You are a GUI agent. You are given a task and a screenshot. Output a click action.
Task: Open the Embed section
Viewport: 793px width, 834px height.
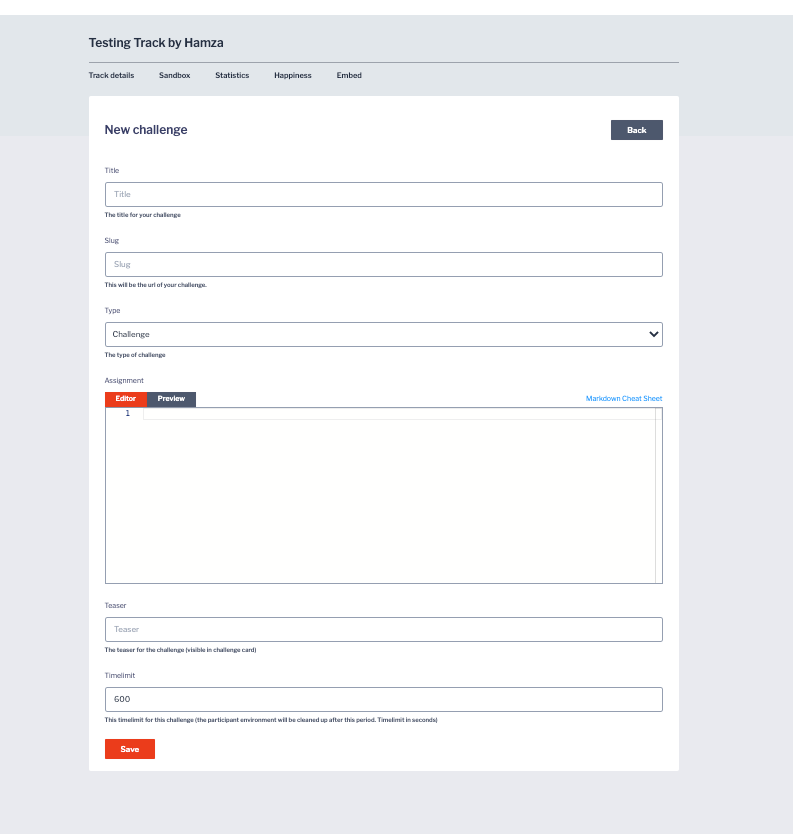(349, 75)
